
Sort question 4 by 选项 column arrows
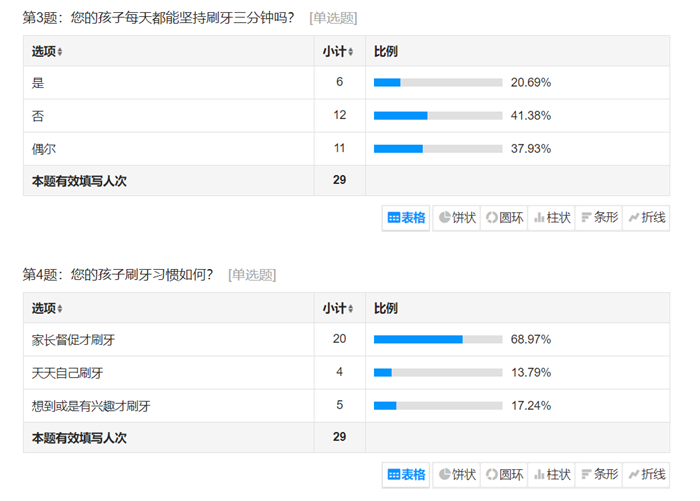tap(60, 309)
